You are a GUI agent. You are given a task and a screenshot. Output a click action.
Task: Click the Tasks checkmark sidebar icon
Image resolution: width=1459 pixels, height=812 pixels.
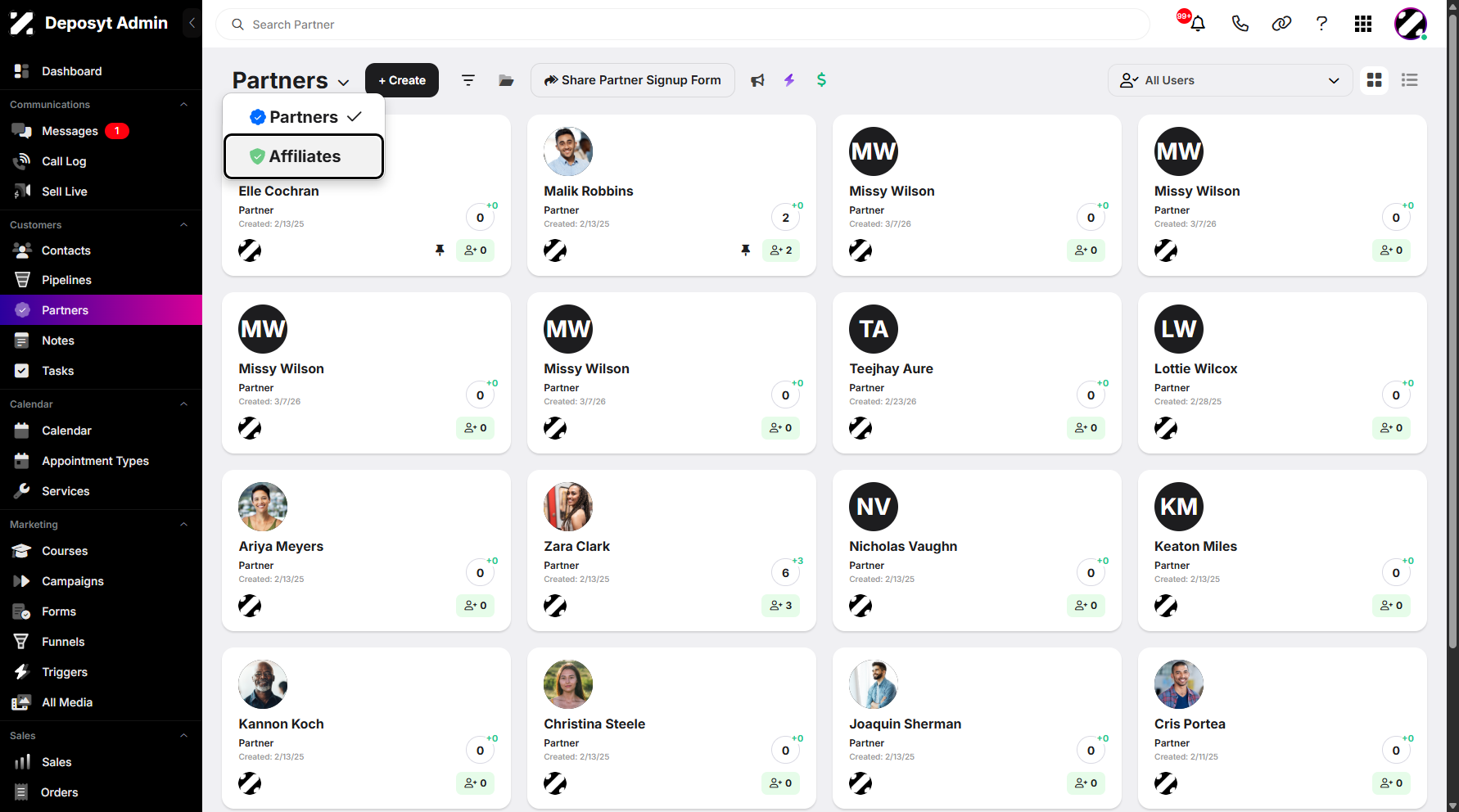pyautogui.click(x=22, y=371)
